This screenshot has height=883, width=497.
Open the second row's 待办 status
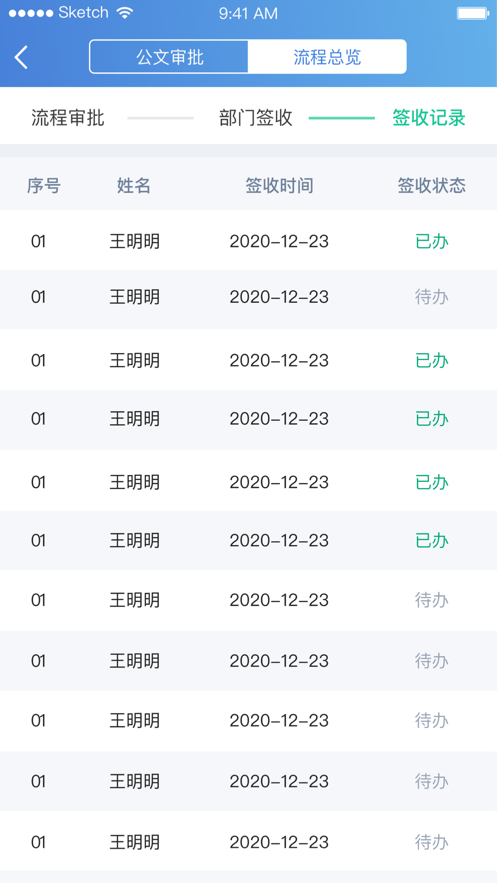coord(432,297)
